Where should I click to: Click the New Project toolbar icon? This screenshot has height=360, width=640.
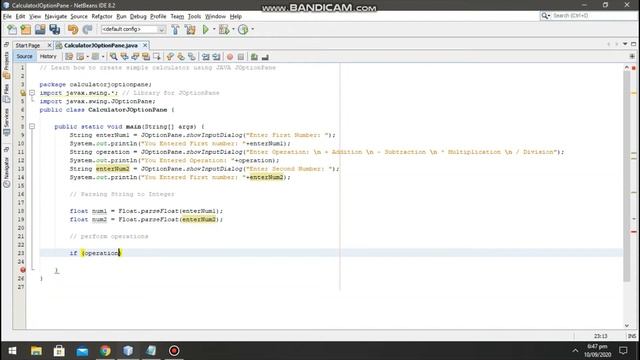(x=26, y=29)
